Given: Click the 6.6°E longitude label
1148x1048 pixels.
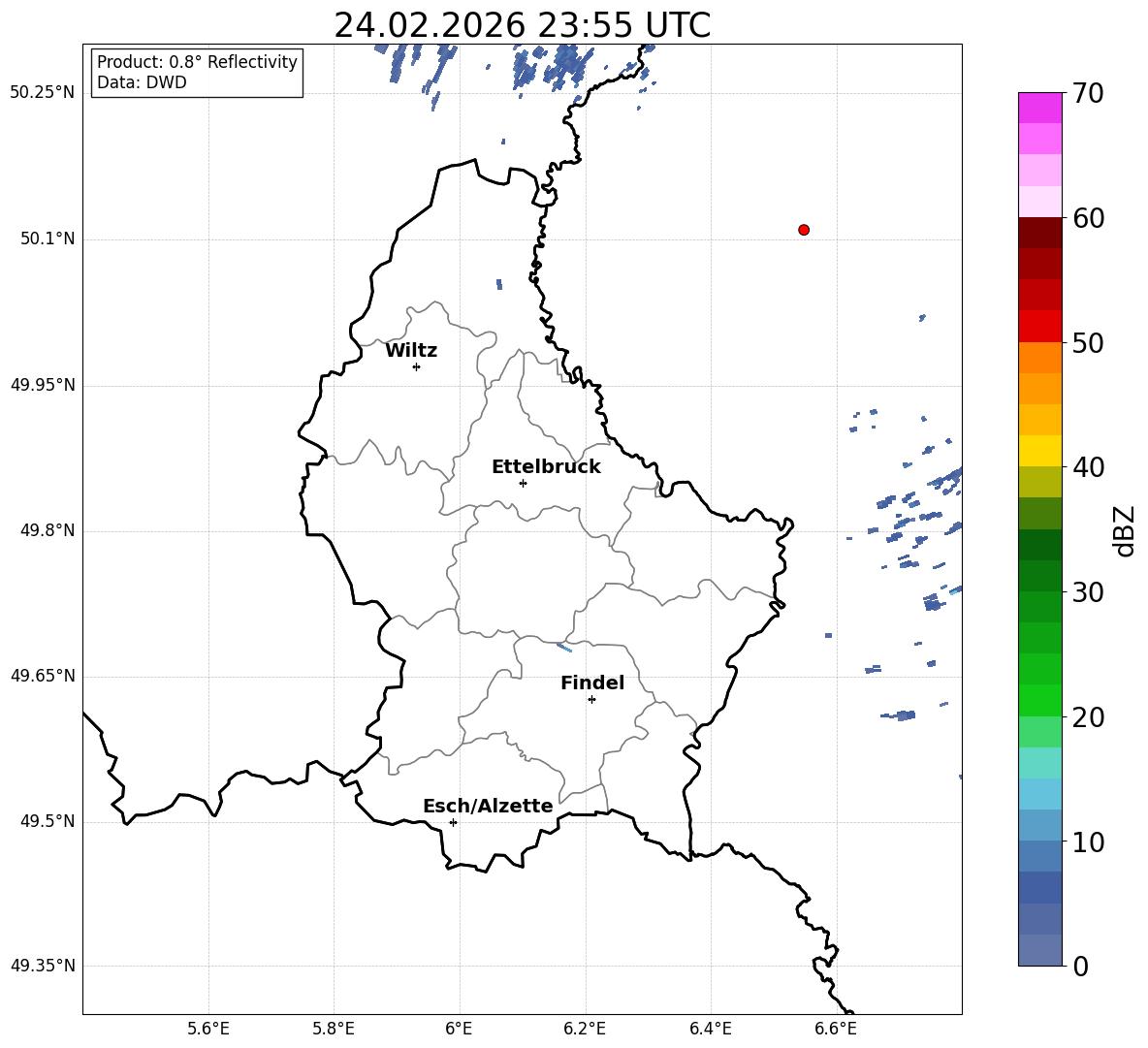Looking at the screenshot, I should [836, 1029].
